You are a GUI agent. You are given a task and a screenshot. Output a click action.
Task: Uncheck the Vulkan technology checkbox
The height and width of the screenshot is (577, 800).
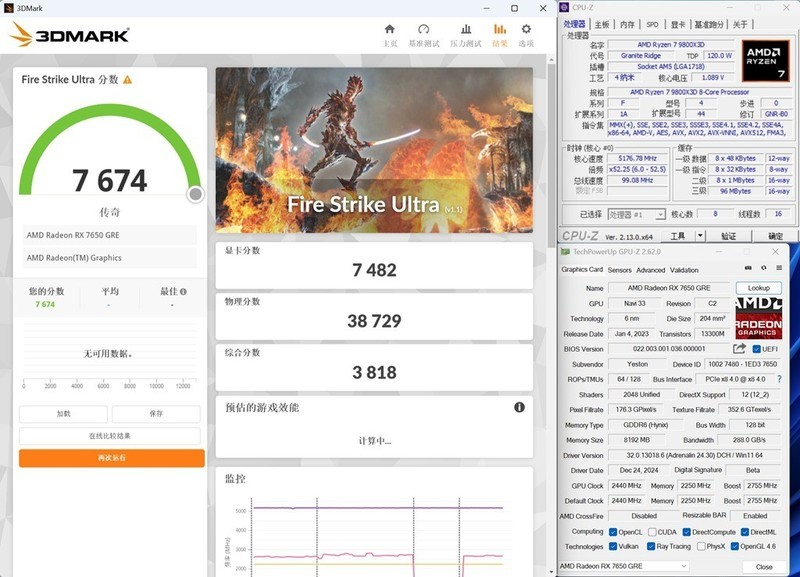(614, 546)
